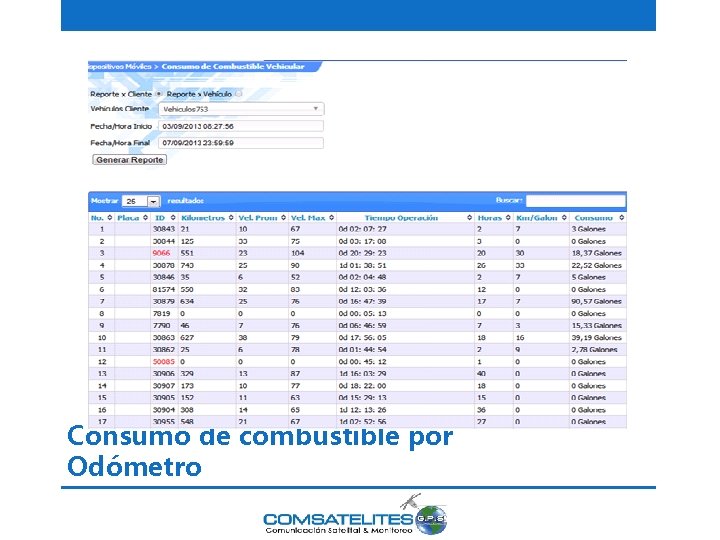Image resolution: width=720 pixels, height=540 pixels.
Task: Sort by the Tiempo Operación column arrows
Action: click(x=469, y=218)
